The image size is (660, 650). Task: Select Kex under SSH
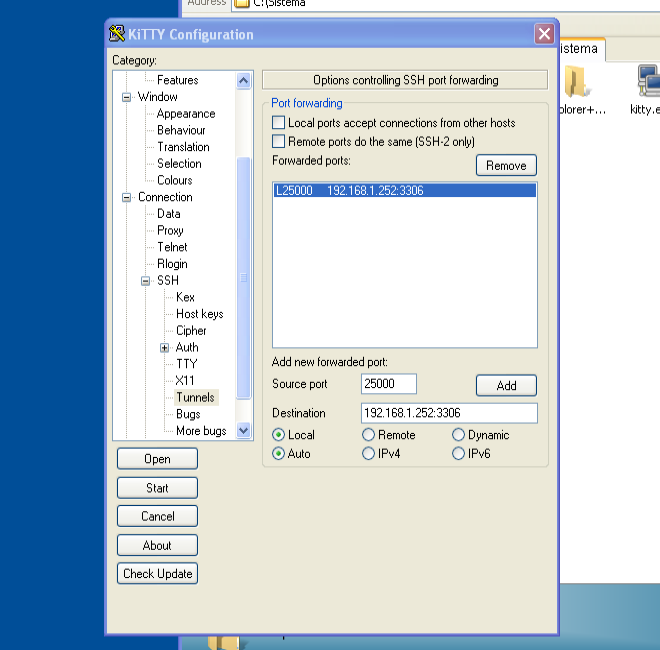click(185, 297)
